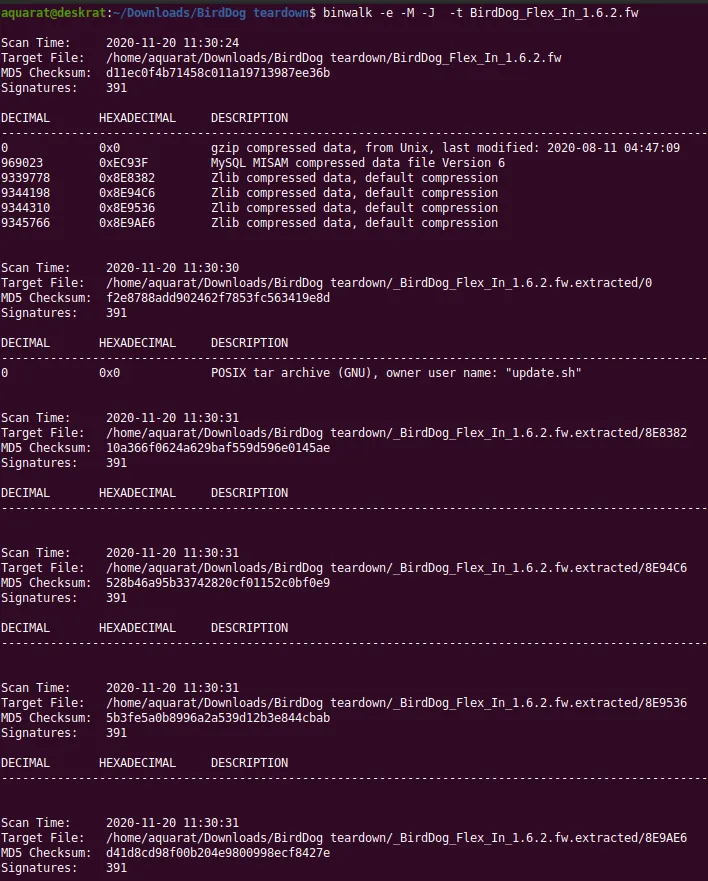Click MD5 checksum f2e8788add902462f7853fc563419e8d
708x881 pixels.
pyautogui.click(x=218, y=298)
